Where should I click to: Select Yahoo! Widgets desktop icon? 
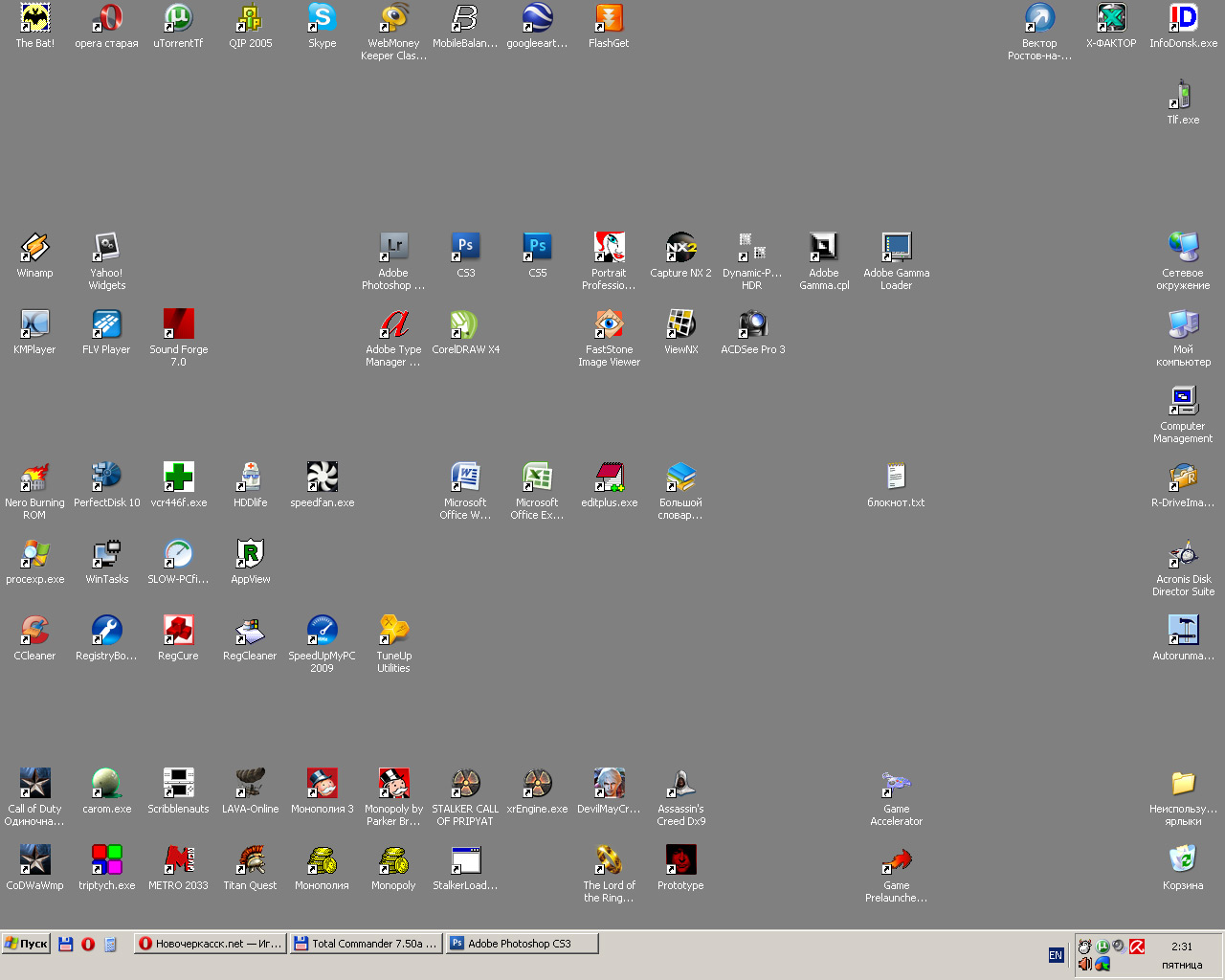tap(107, 247)
